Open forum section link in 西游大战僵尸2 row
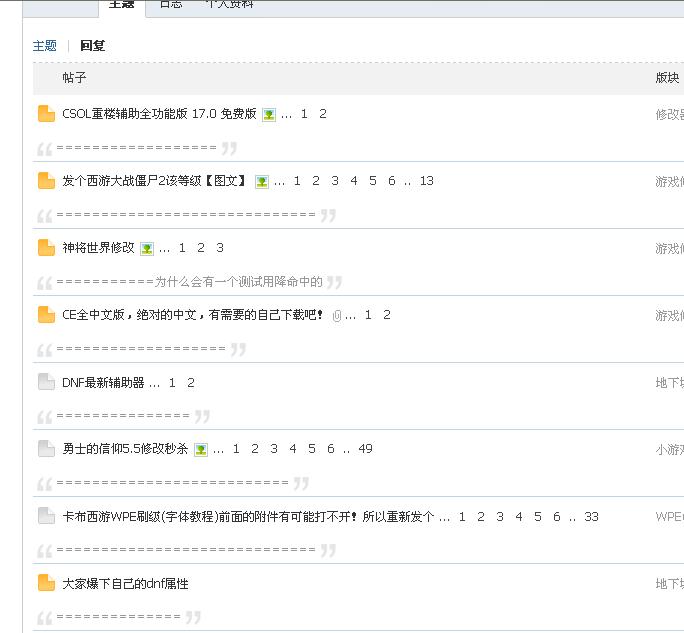Screen dimensions: 684x633 point(670,181)
